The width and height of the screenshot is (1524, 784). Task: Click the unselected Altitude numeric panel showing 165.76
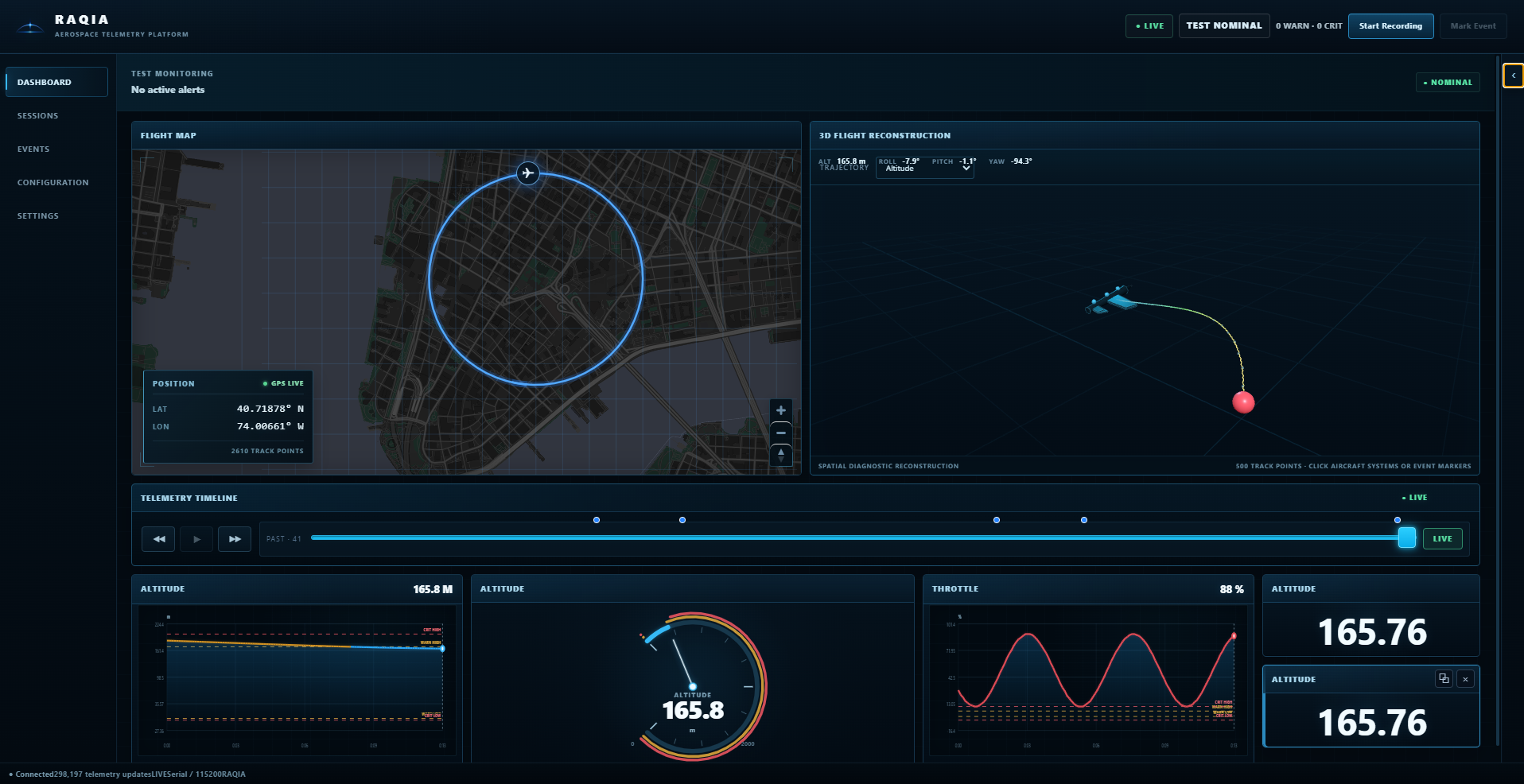(x=1371, y=615)
